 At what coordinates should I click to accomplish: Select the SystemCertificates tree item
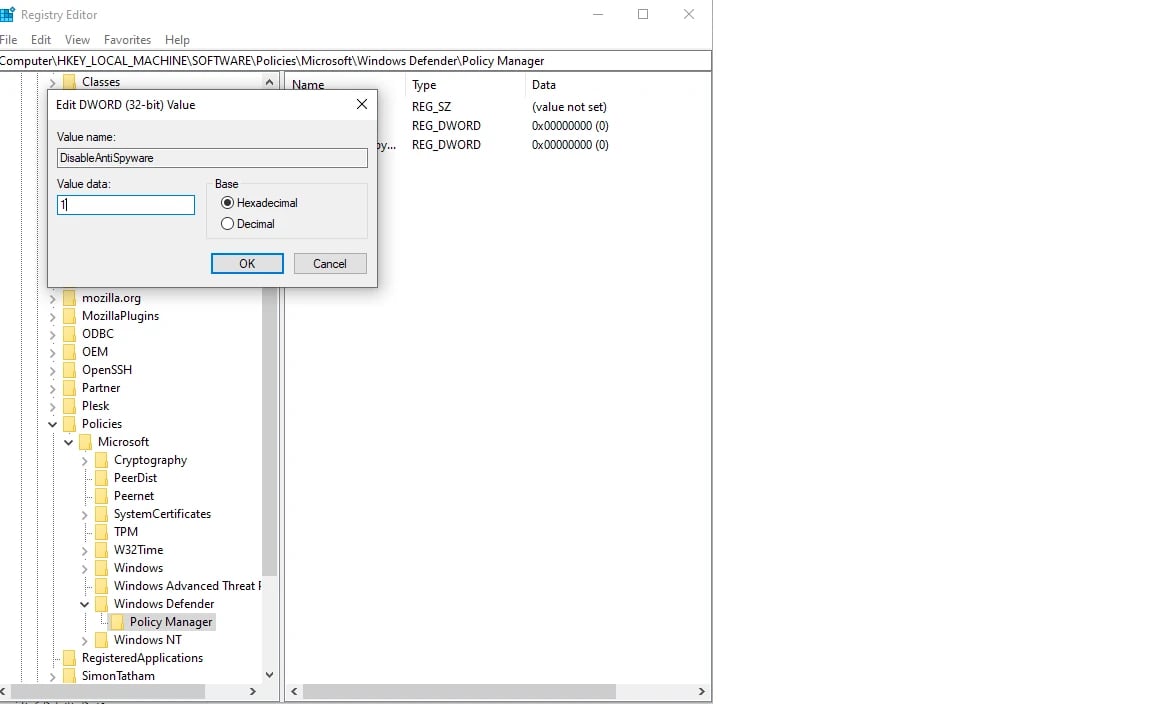tap(162, 514)
